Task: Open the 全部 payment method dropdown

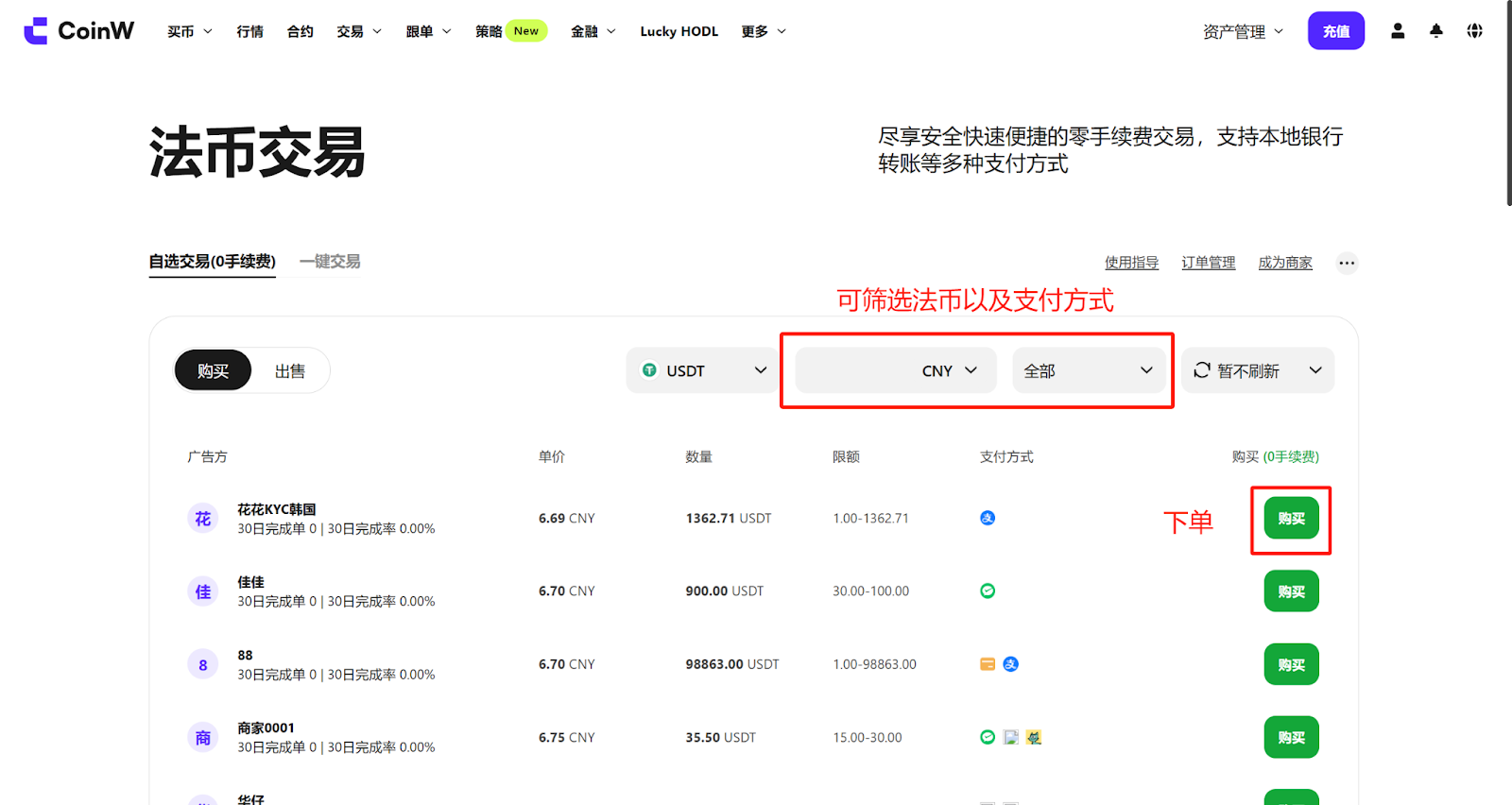Action: point(1088,370)
